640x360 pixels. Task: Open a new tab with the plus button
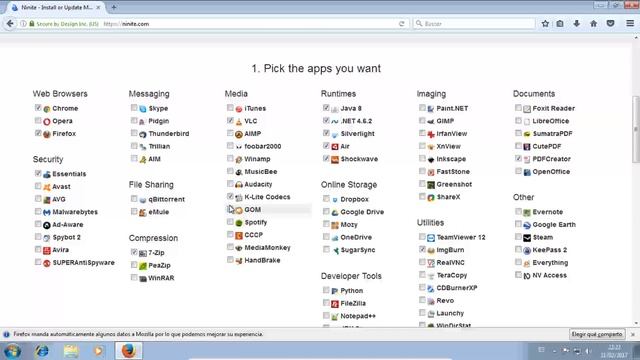click(114, 7)
